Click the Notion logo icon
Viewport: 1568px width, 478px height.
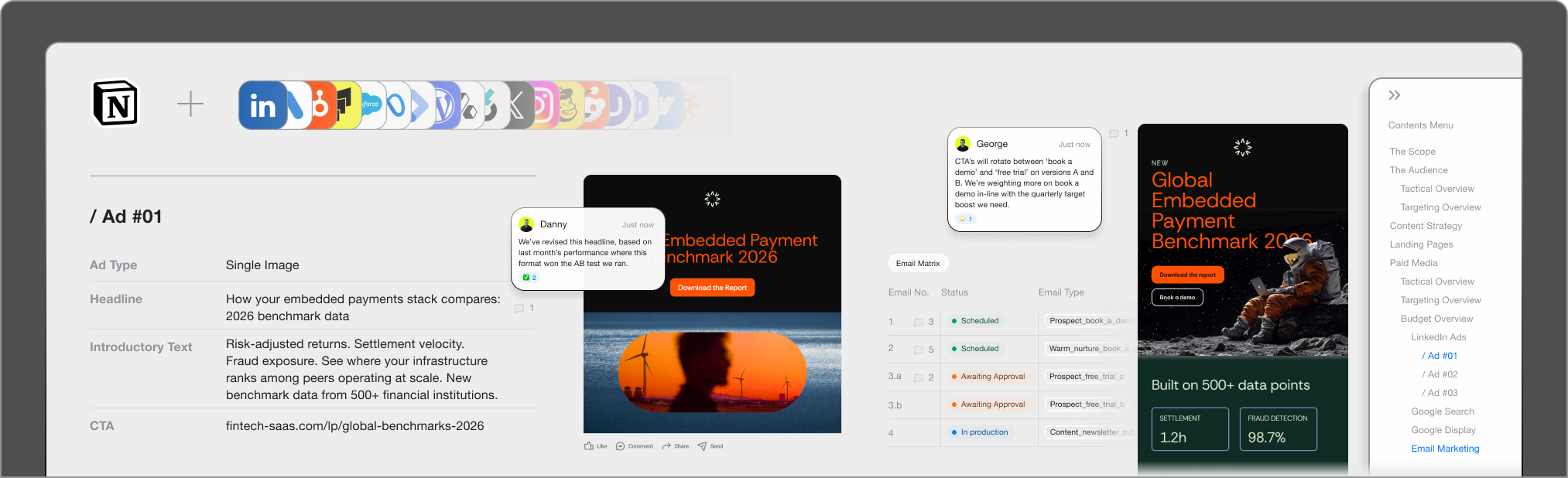point(115,103)
